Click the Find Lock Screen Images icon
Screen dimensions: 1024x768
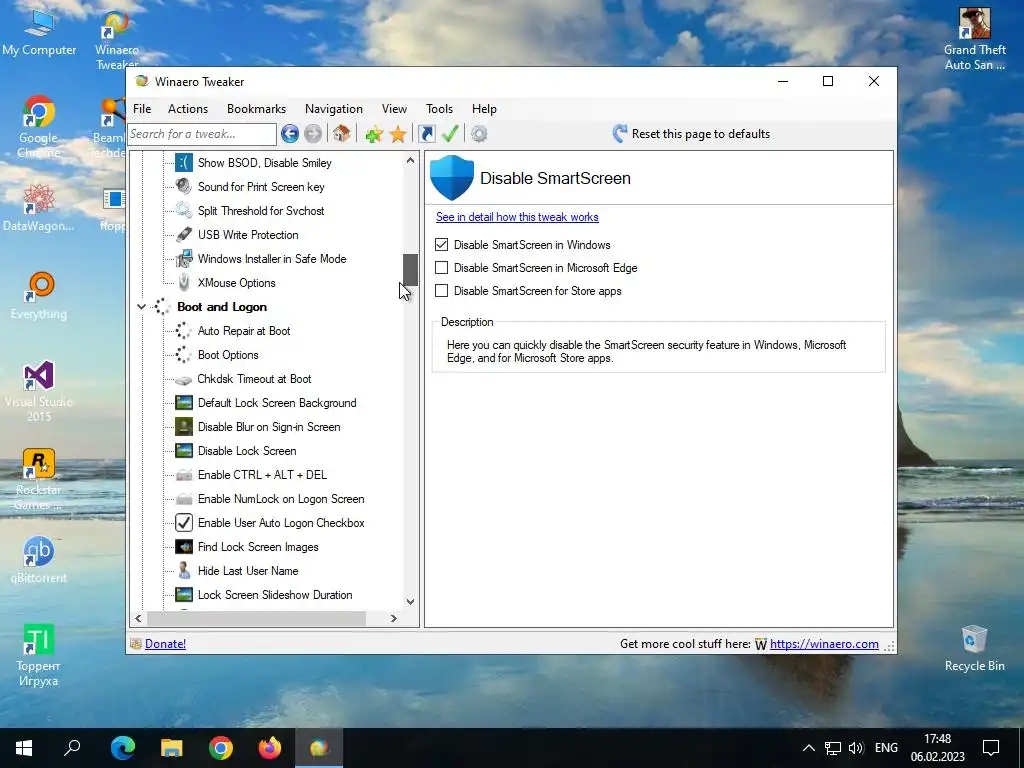184,547
